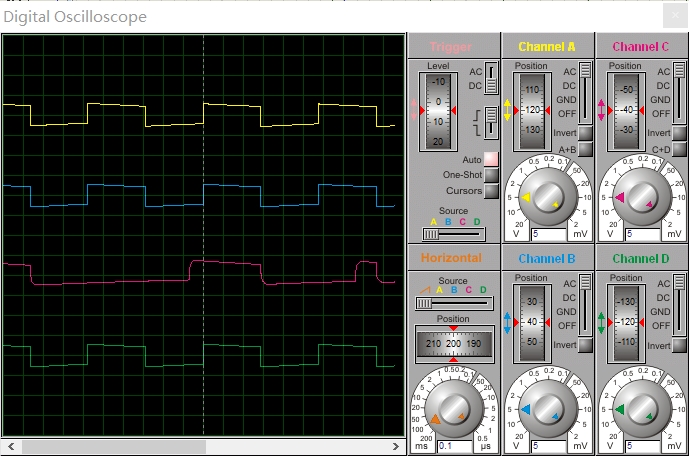Click Channel A coupling AC/DC/GND/OFF slider
Viewport: 689px width, 456px height.
[x=584, y=92]
